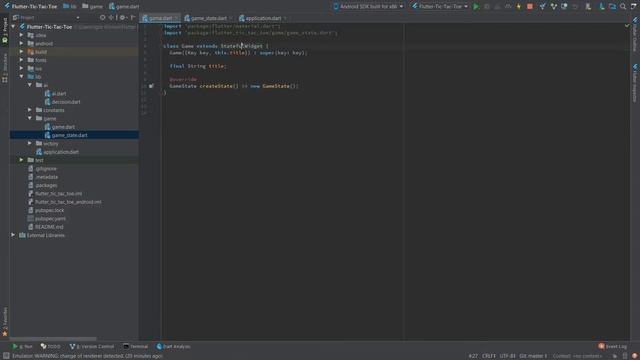Image resolution: width=640 pixels, height=360 pixels.
Task: Click the game.dart breadcrumb in navigation bar
Action: pos(124,7)
